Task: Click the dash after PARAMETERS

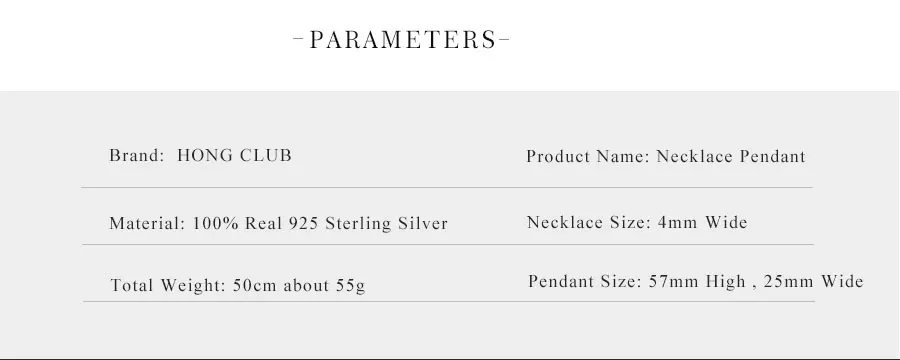Action: click(x=504, y=40)
